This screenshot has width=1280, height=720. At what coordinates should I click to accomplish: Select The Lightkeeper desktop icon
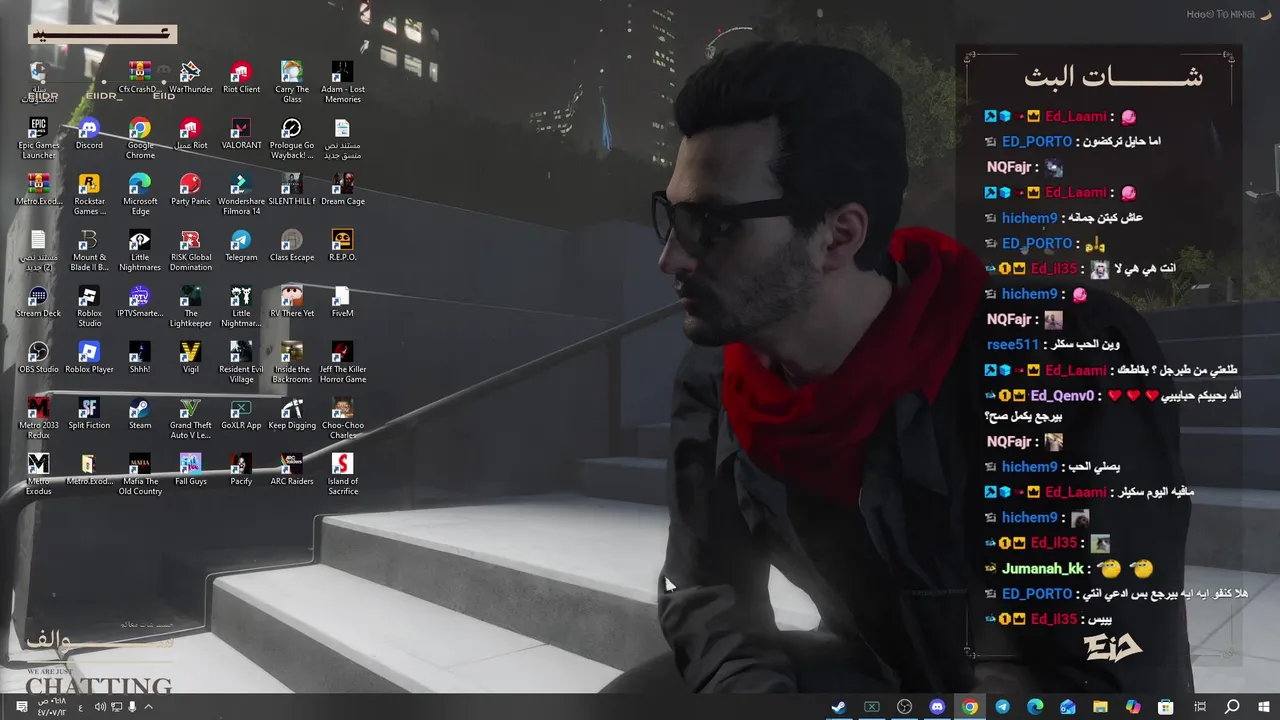click(x=190, y=306)
